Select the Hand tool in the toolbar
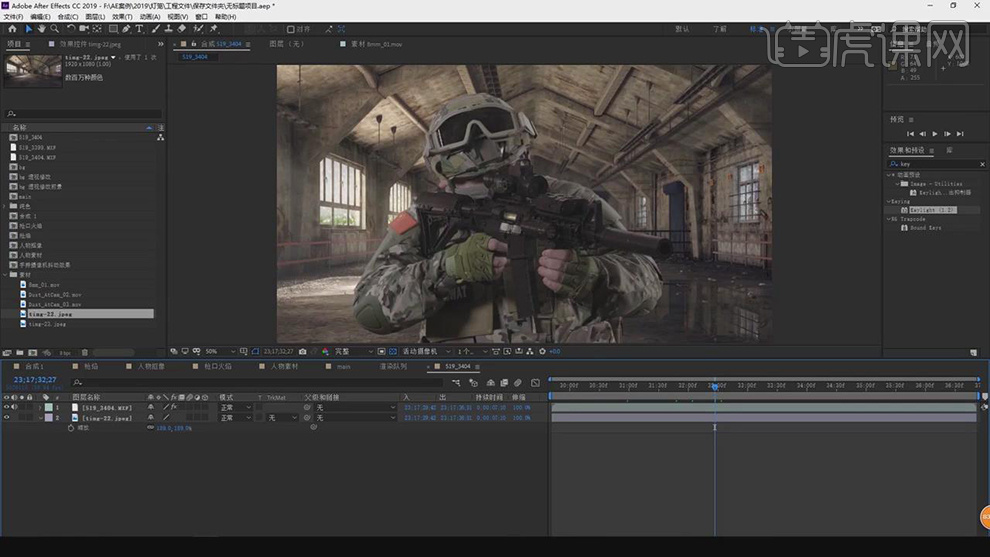 pos(41,29)
